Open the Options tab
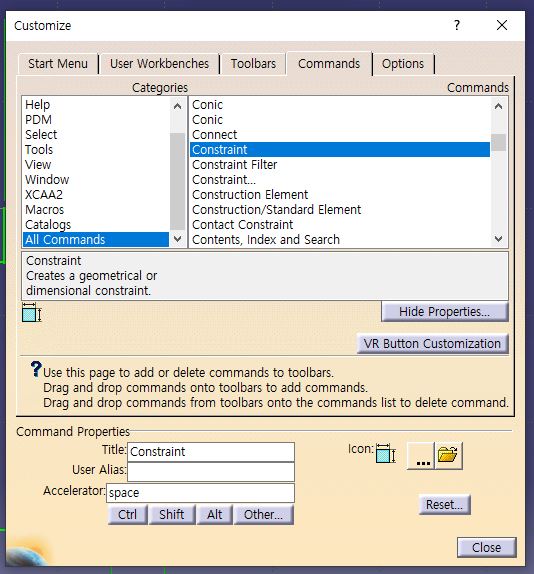This screenshot has width=534, height=574. tap(403, 64)
